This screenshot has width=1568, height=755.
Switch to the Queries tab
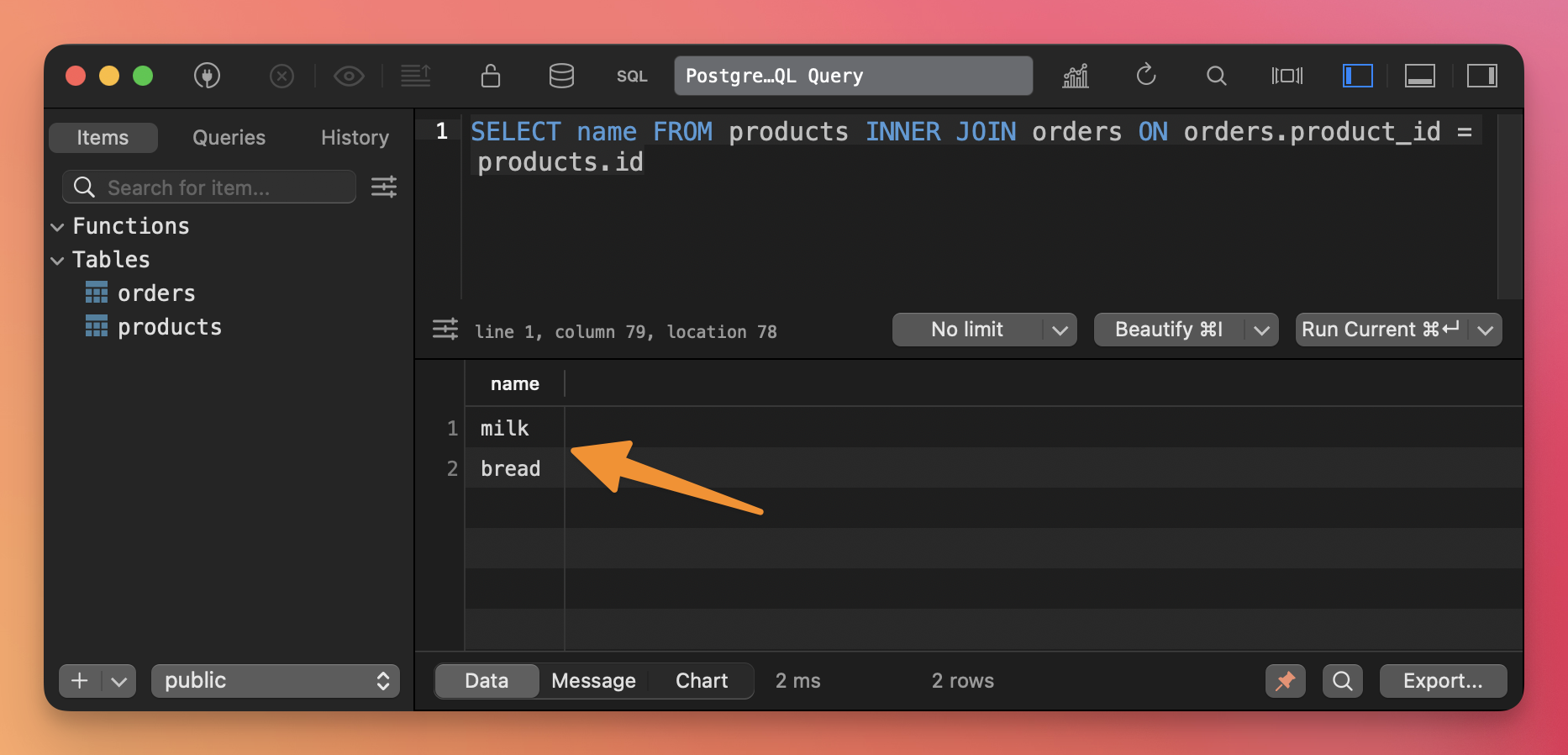[229, 138]
